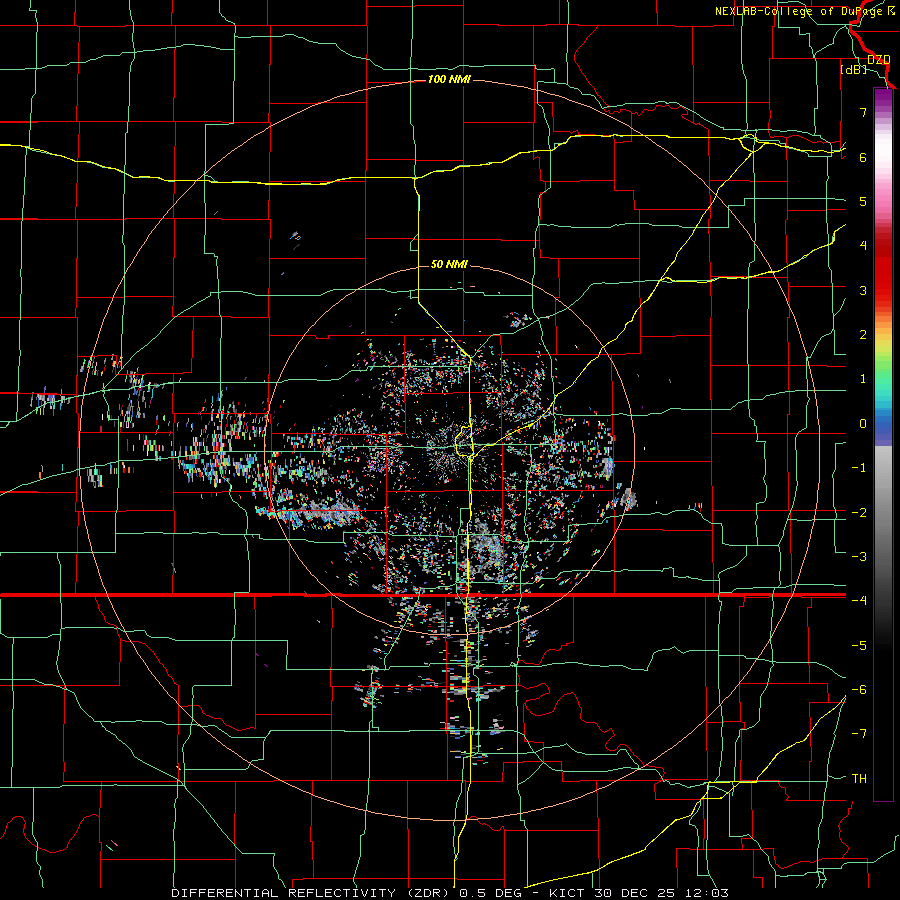Click the purple top of ZDR color bar
The image size is (900, 900).
click(x=883, y=99)
